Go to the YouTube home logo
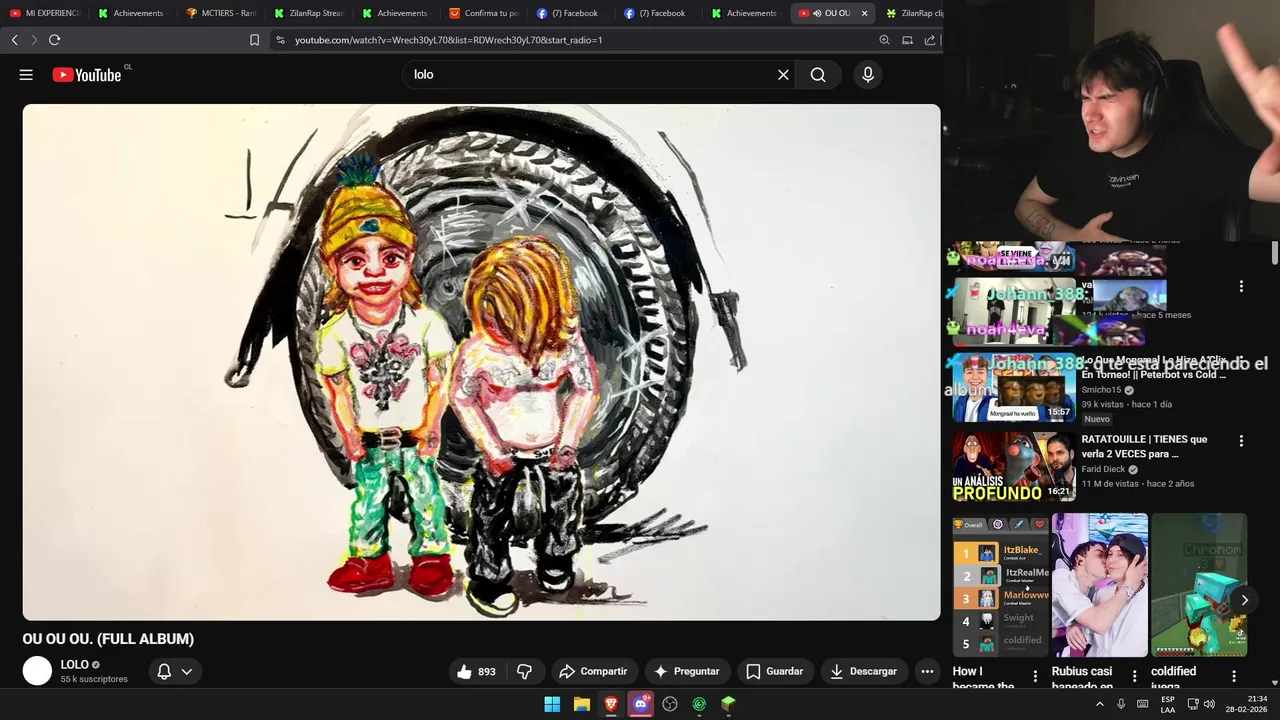Screen dimensions: 1280x720 pyautogui.click(x=87, y=75)
